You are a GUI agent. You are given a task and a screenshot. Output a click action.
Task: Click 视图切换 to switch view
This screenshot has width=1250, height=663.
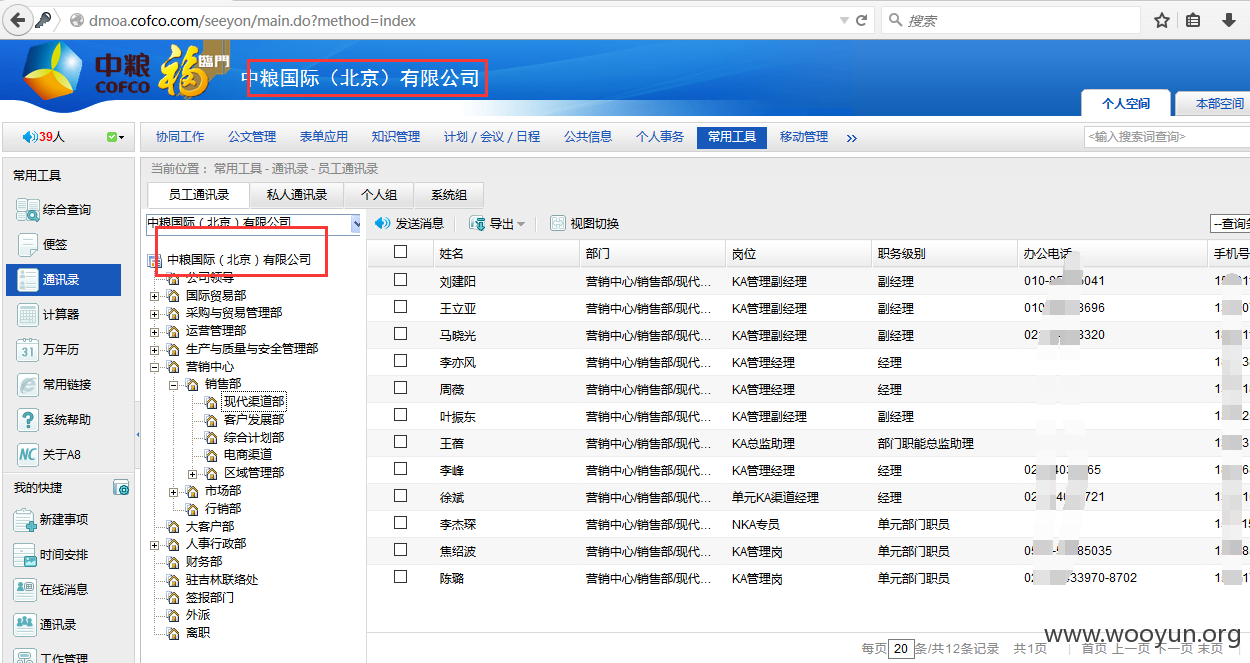584,224
